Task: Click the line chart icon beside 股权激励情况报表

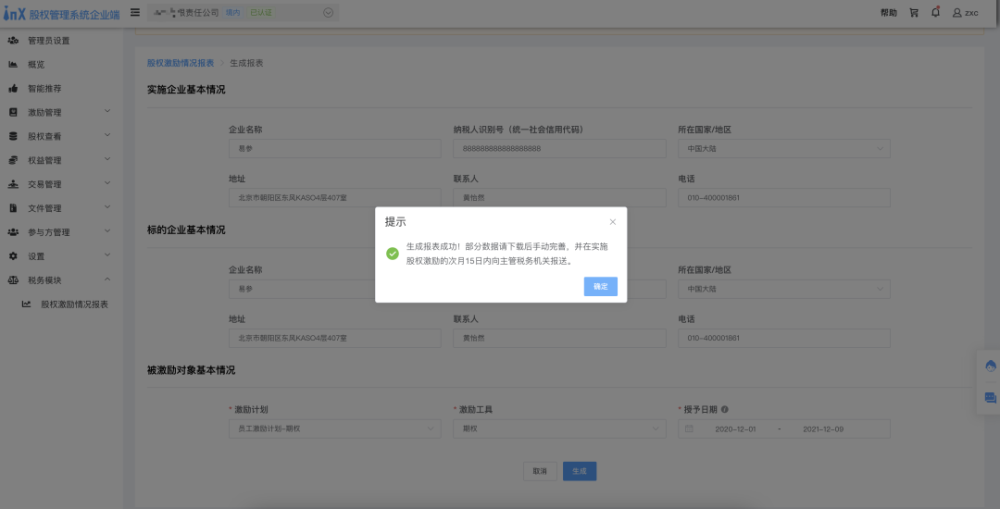Action: [x=26, y=304]
